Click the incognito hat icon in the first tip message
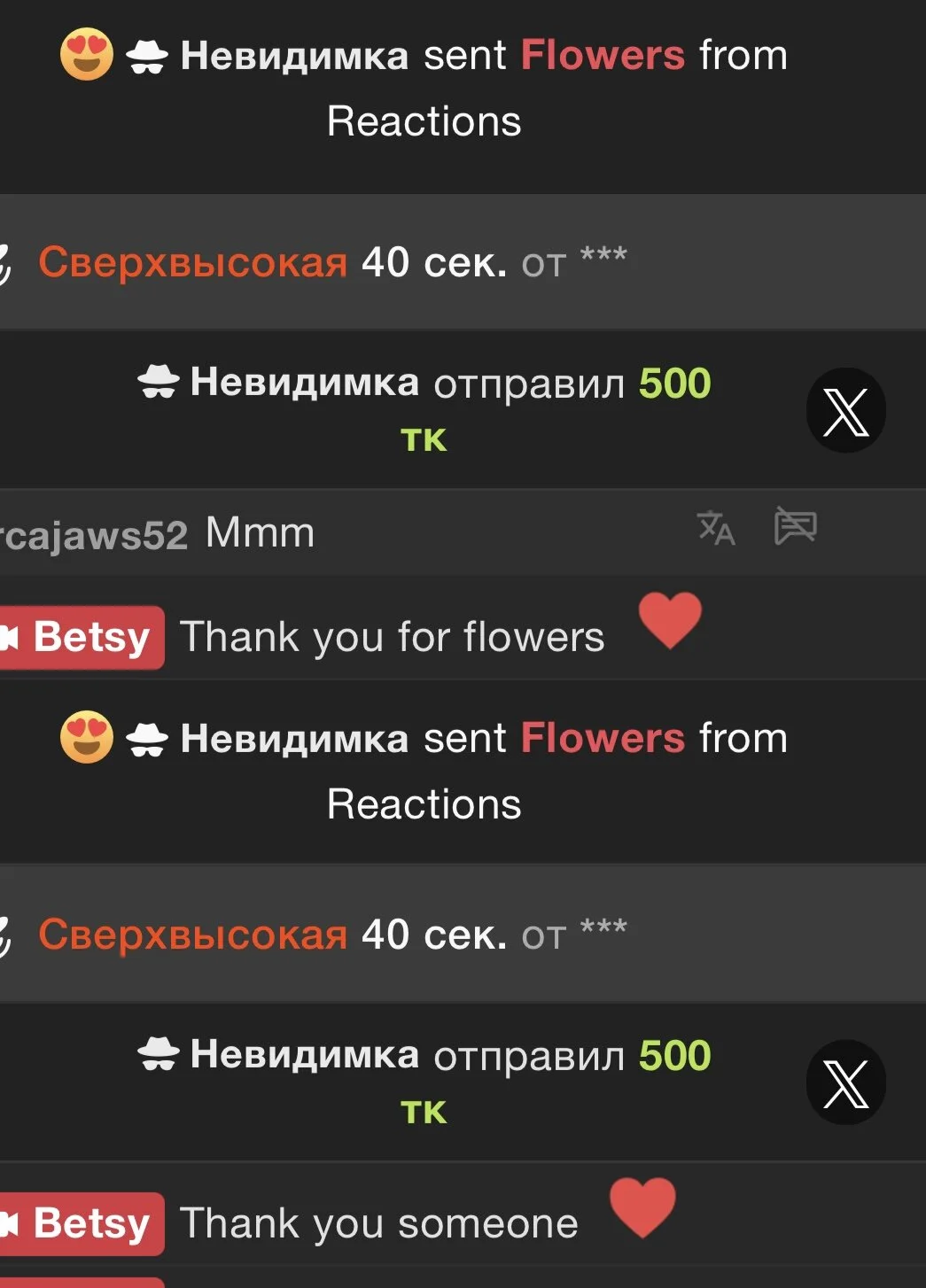The image size is (926, 1288). [158, 383]
